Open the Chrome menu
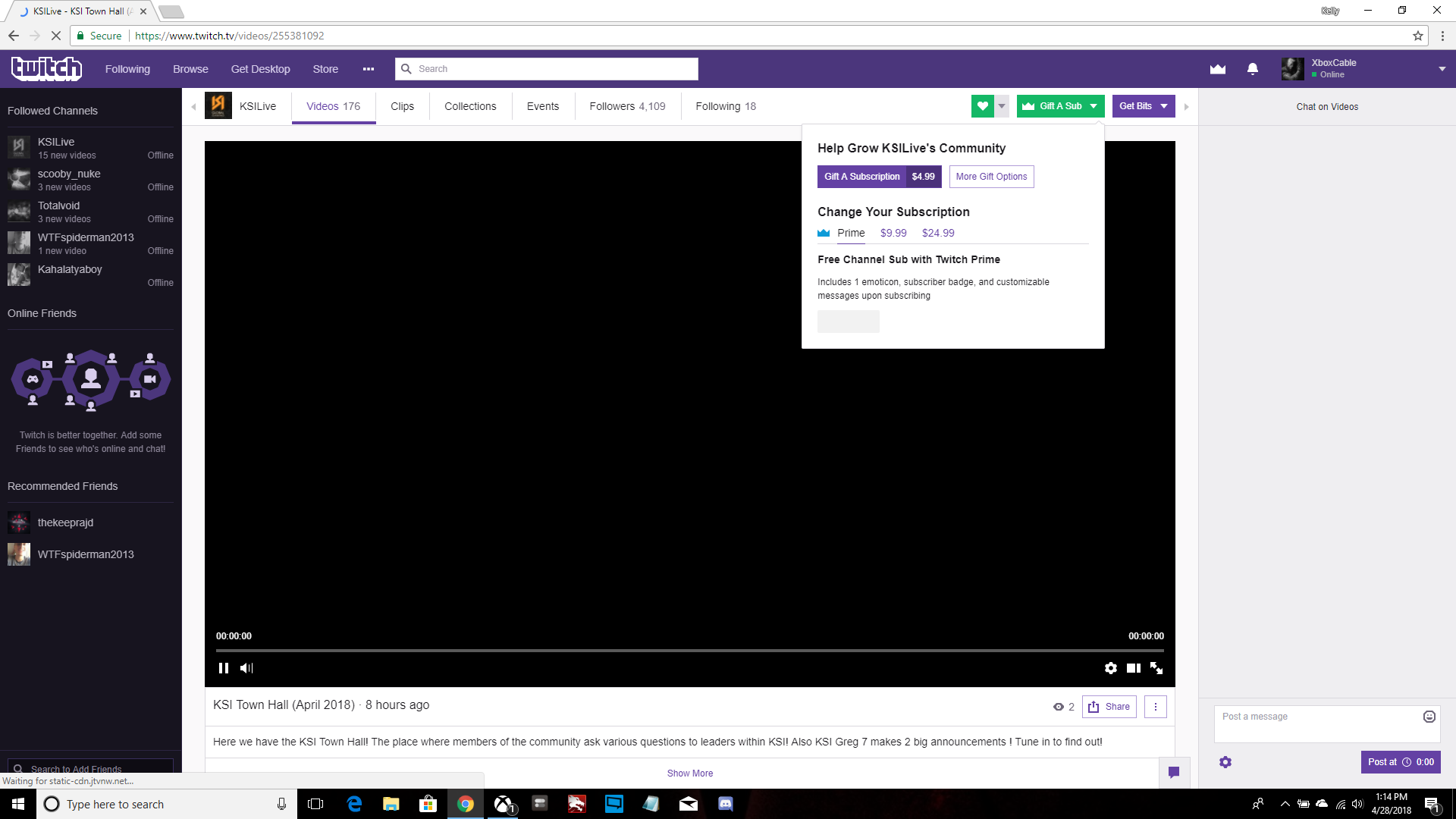The height and width of the screenshot is (819, 1456). [x=1442, y=36]
